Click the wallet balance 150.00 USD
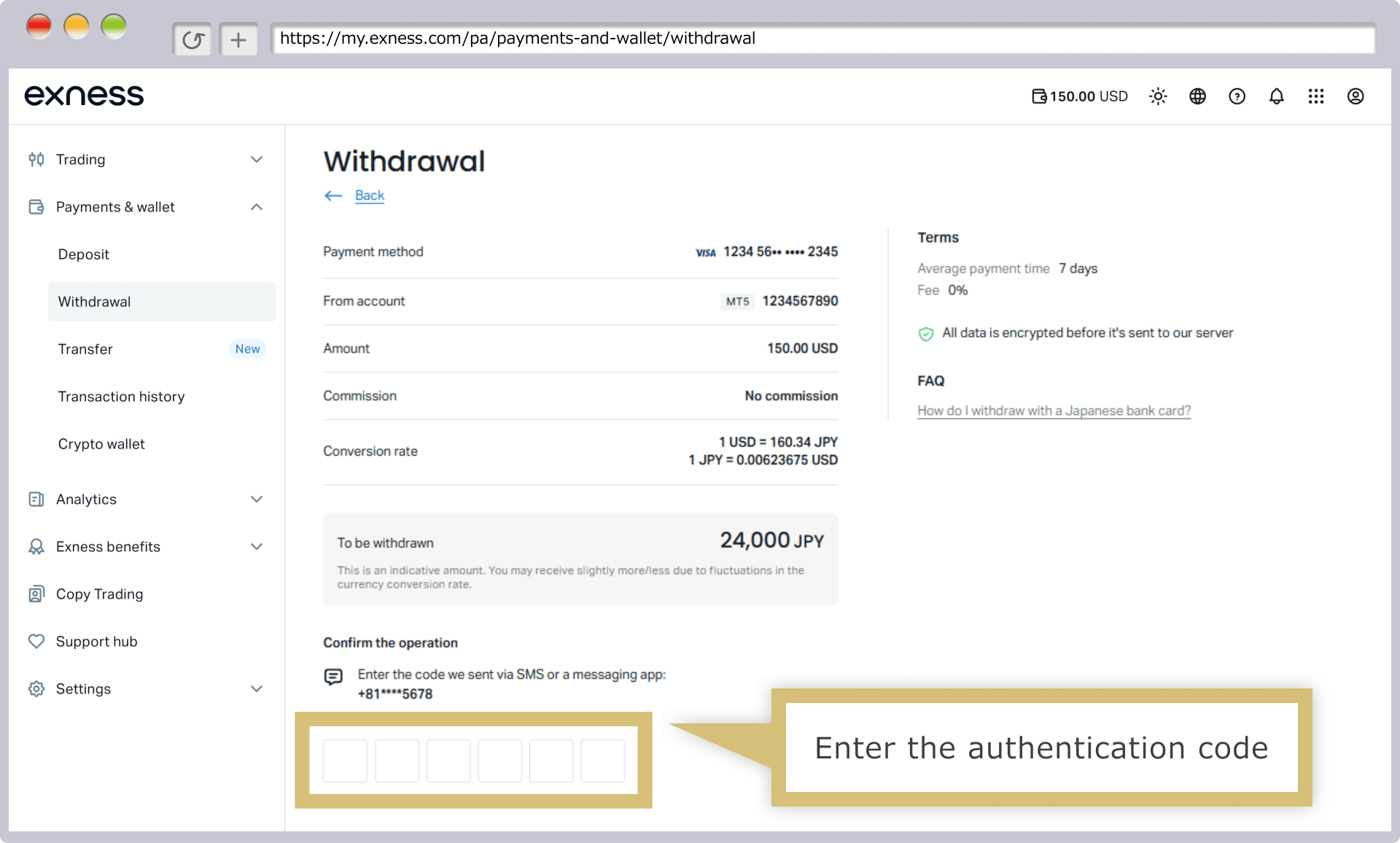The width and height of the screenshot is (1400, 843). (x=1079, y=96)
